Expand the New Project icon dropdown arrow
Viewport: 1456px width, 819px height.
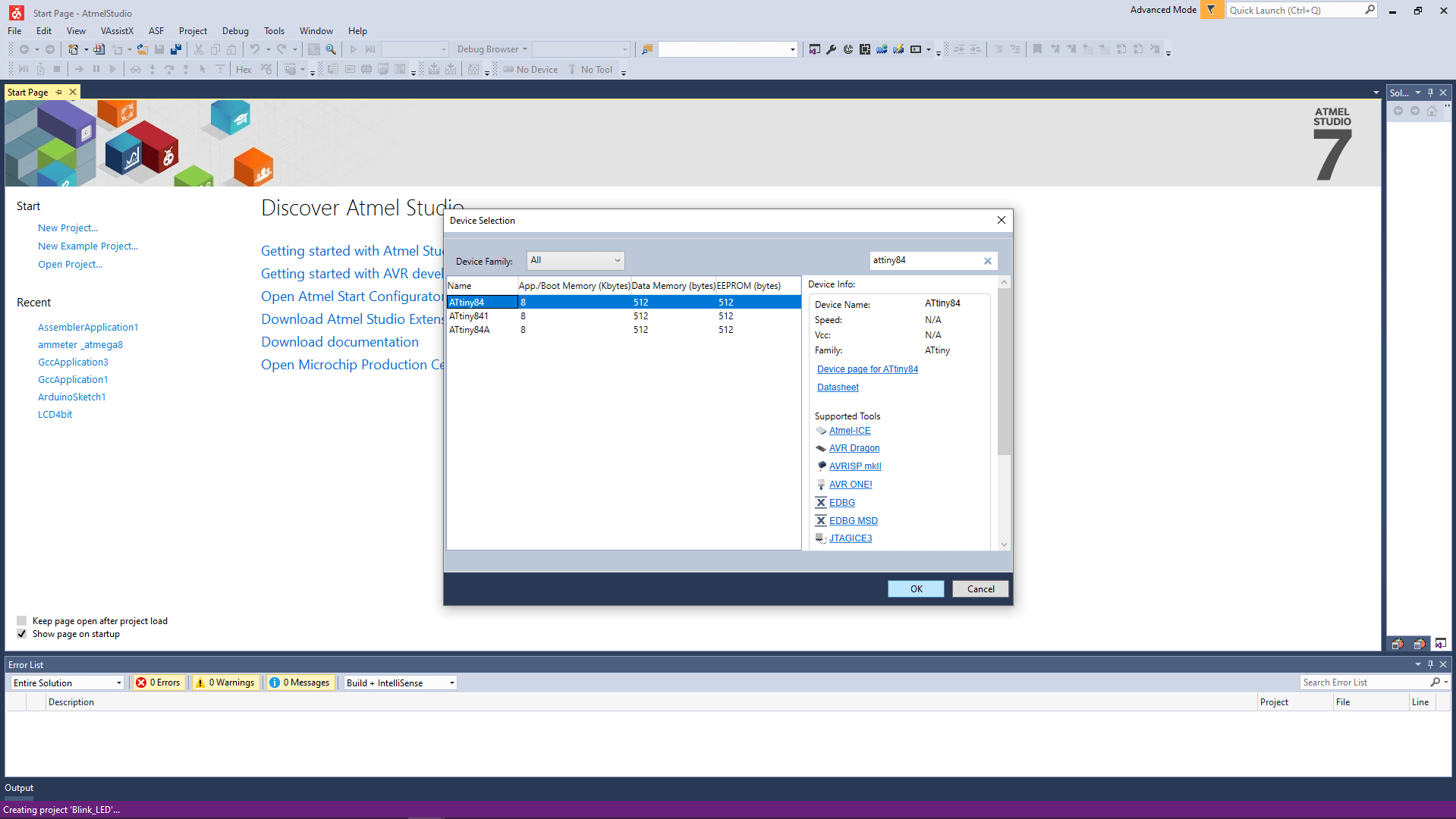(86, 49)
